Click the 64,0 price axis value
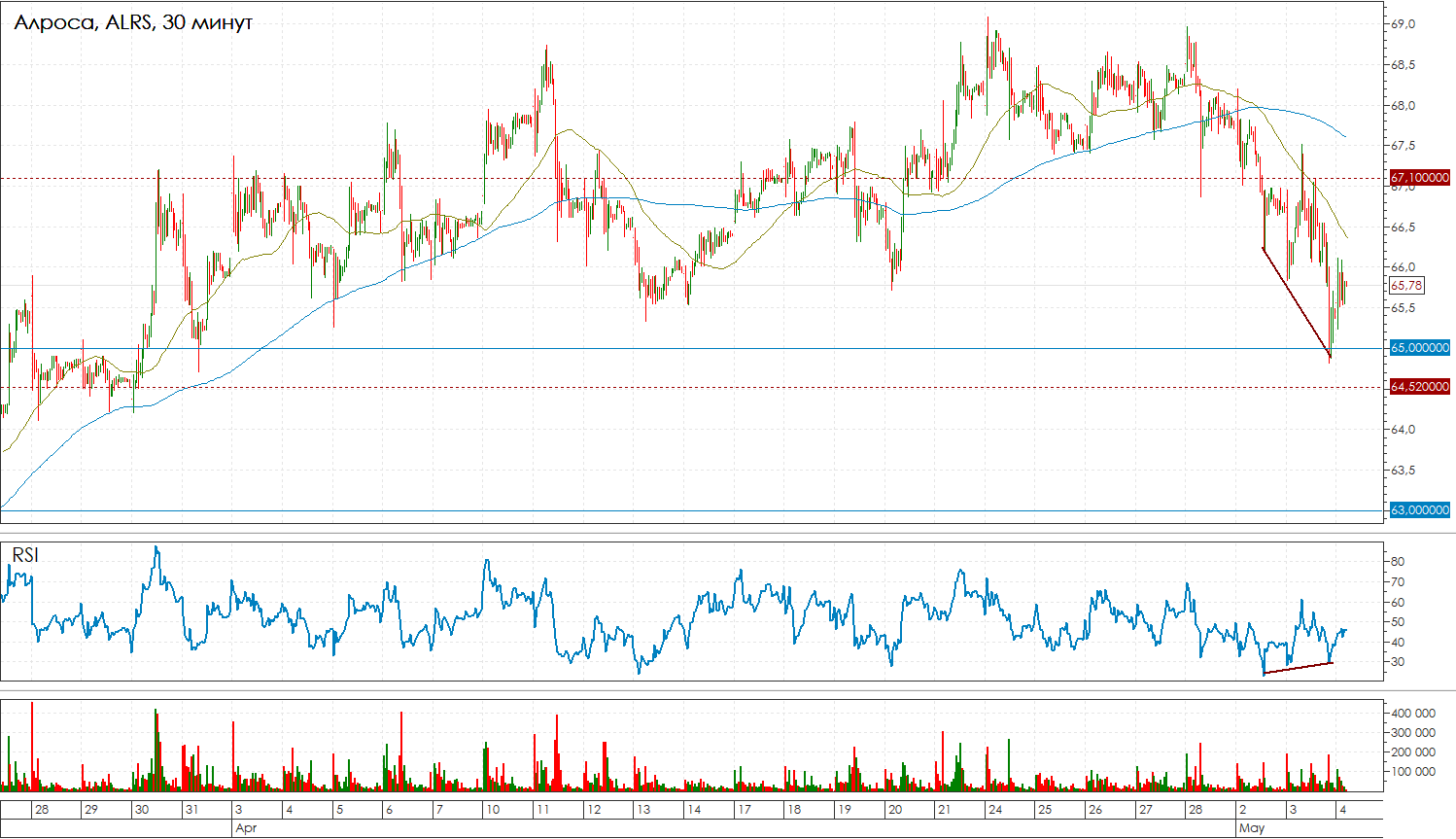 (1404, 430)
